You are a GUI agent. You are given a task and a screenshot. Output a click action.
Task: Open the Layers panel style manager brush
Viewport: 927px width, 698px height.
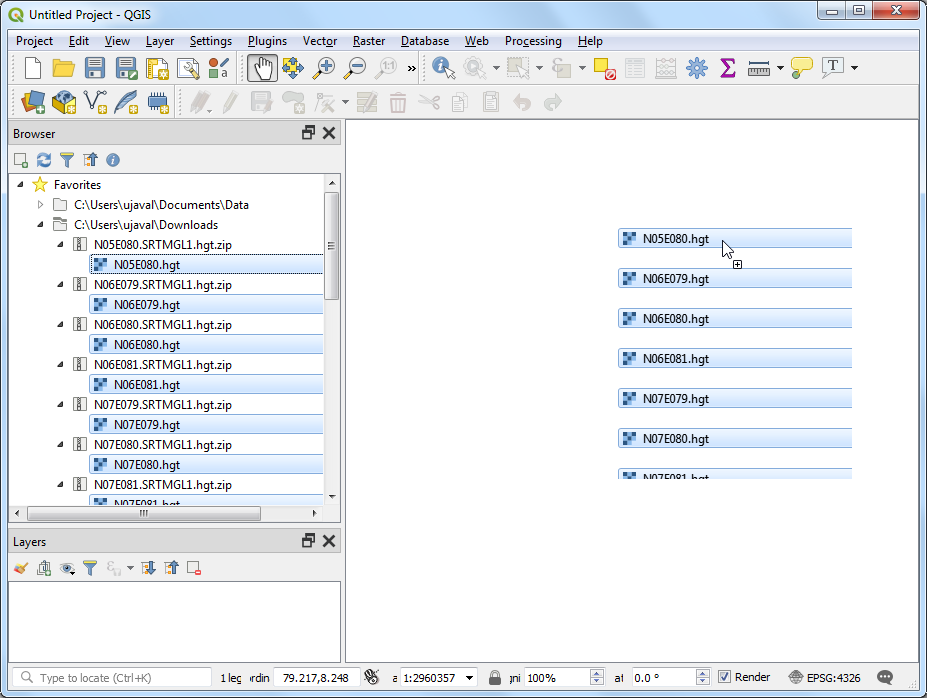(x=21, y=568)
